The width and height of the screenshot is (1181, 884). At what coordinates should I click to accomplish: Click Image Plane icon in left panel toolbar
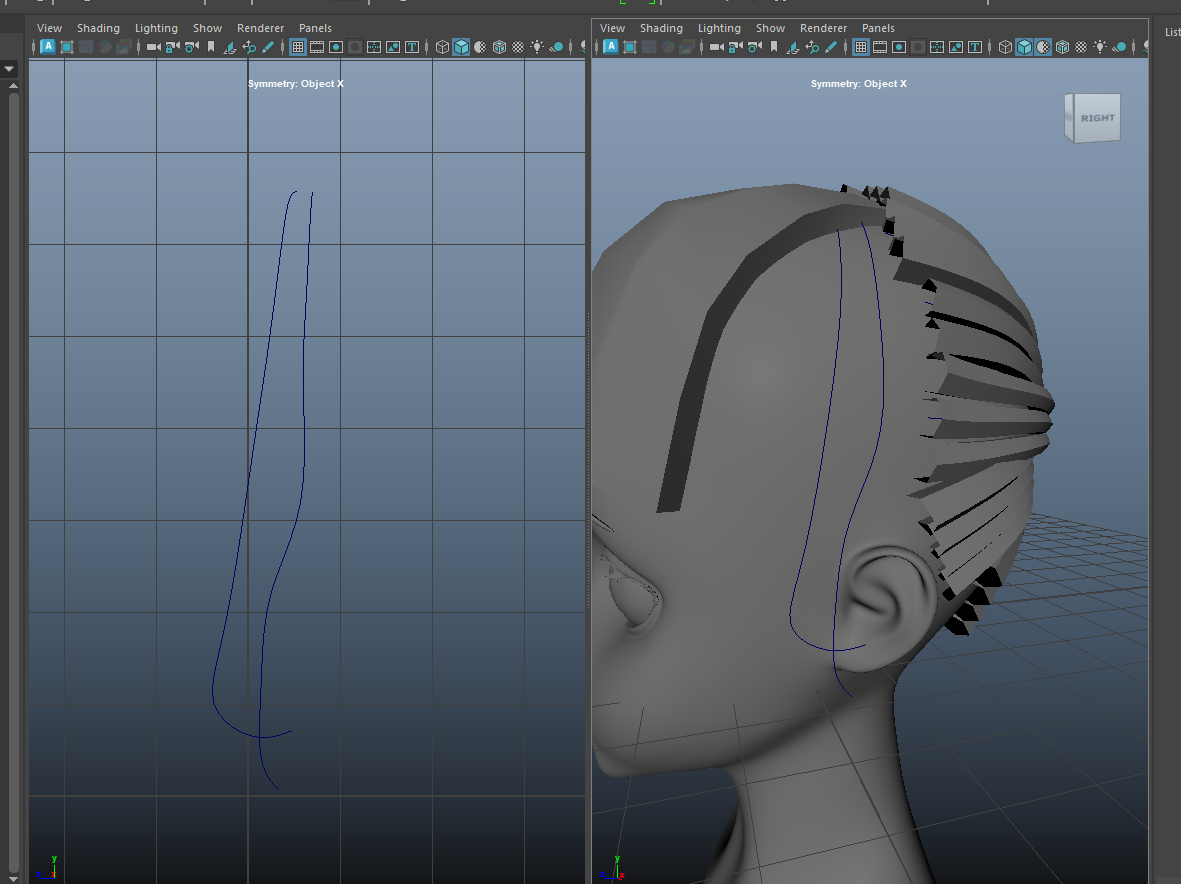230,47
